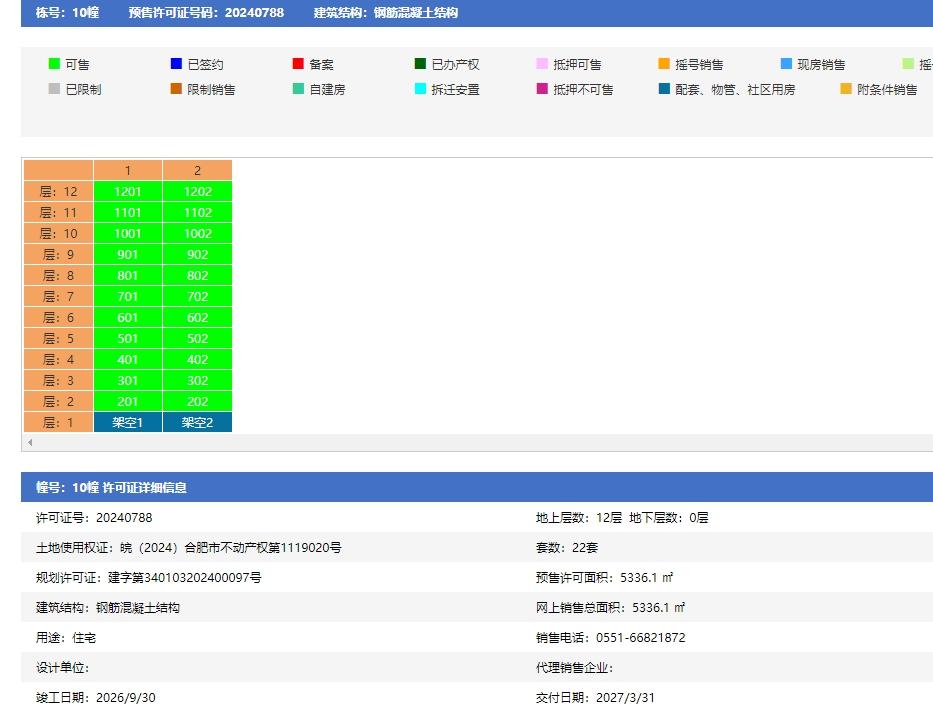Open unit 1201

(128, 192)
